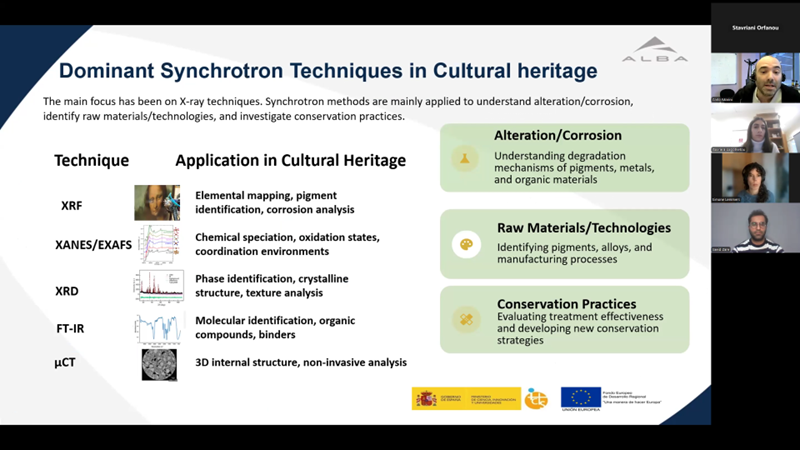Select the video of woman in white turtleneck
The width and height of the screenshot is (800, 450).
click(x=755, y=128)
